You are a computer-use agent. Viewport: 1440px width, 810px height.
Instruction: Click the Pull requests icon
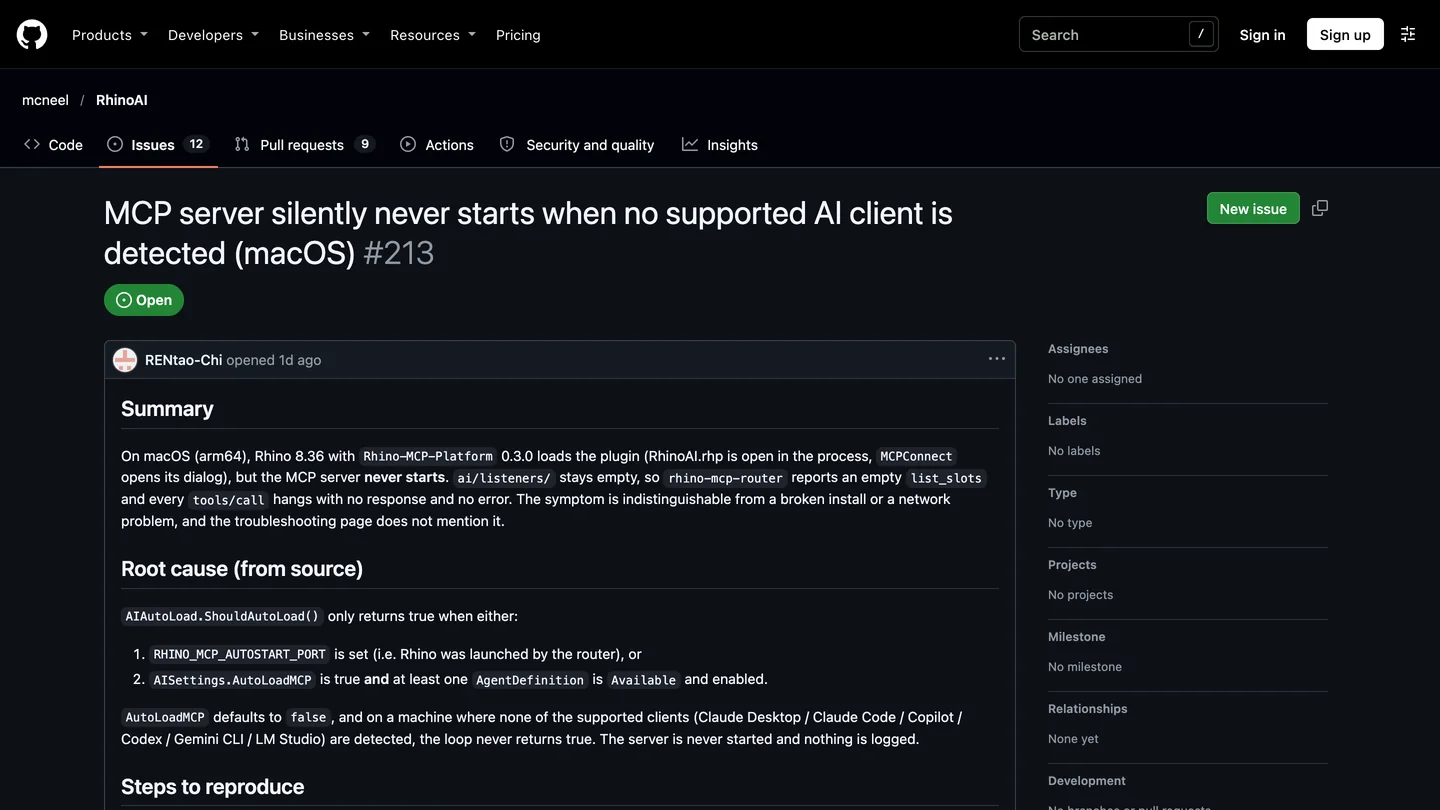[x=242, y=144]
